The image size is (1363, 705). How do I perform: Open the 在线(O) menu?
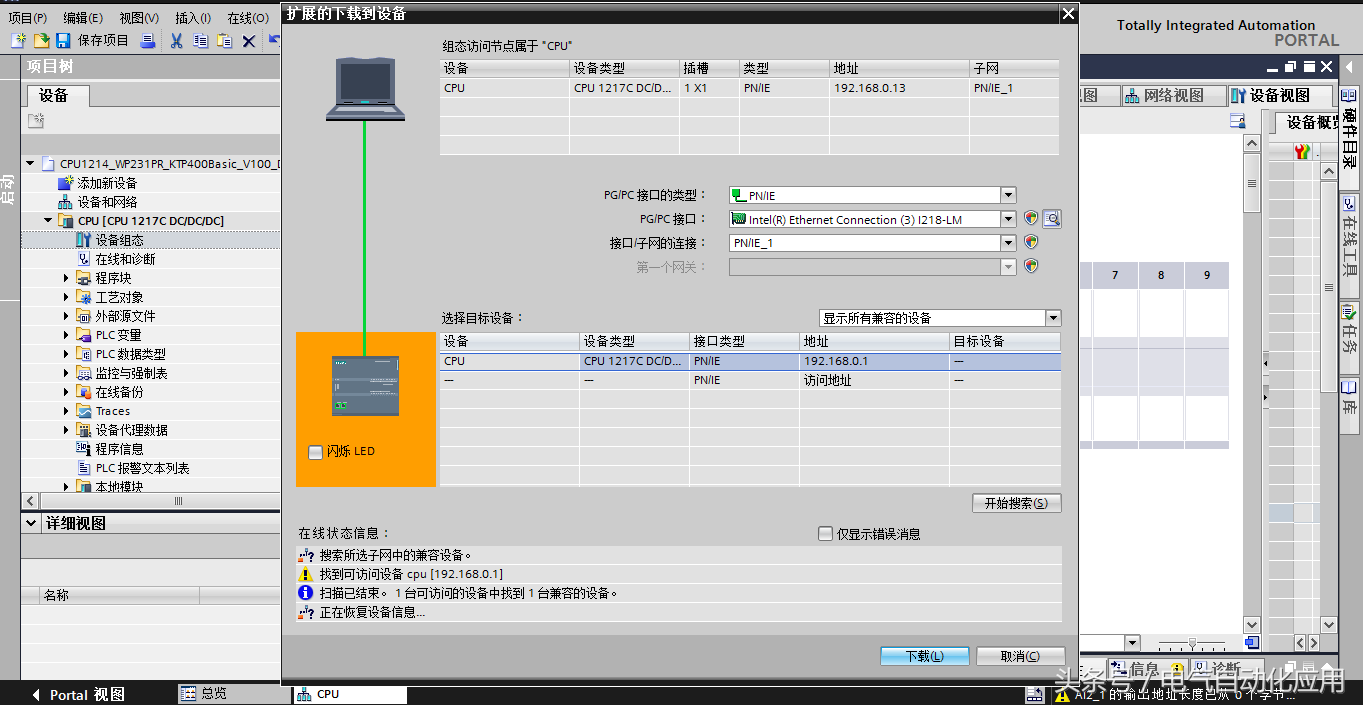(x=248, y=18)
